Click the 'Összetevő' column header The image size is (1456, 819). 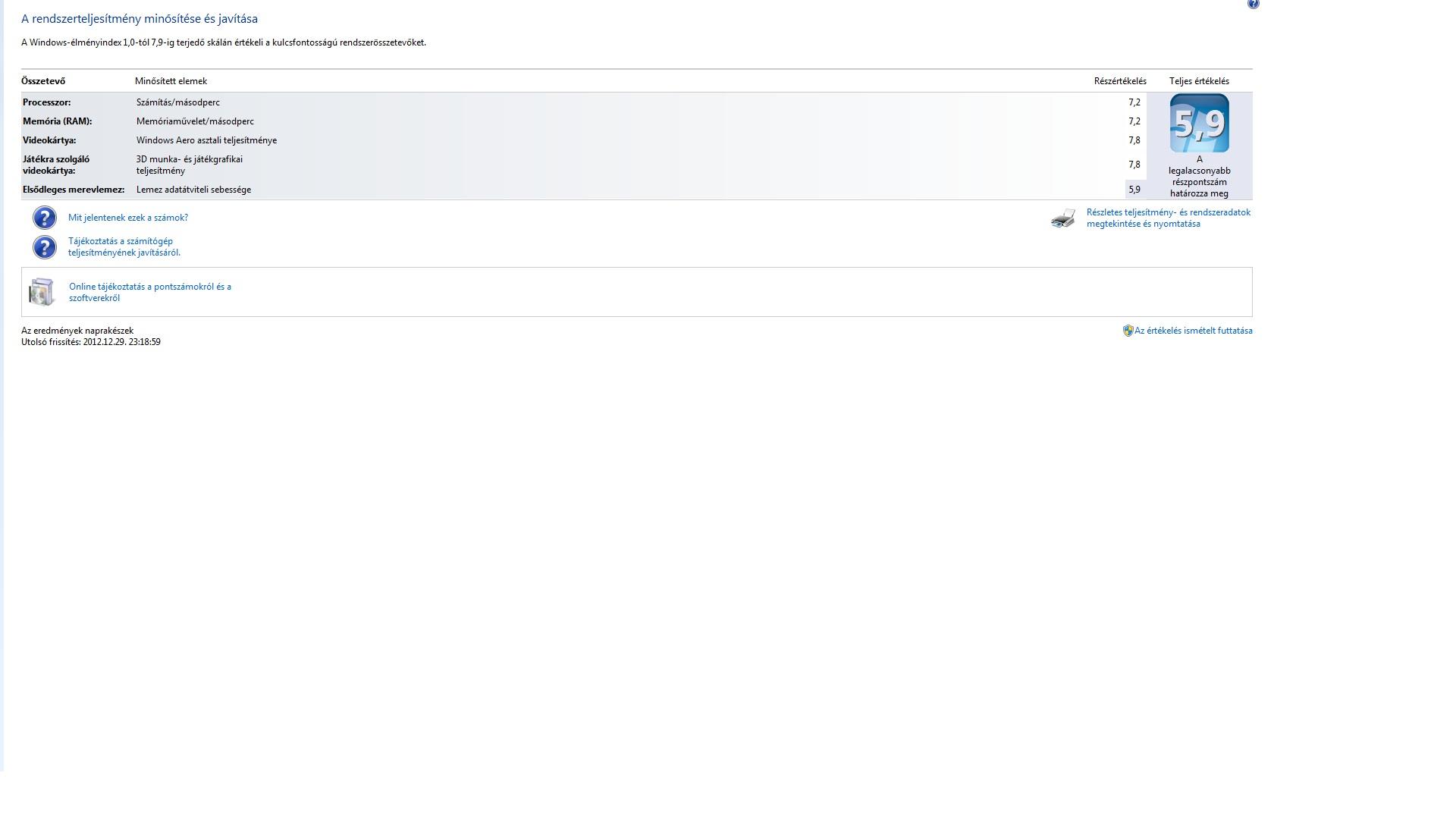43,81
